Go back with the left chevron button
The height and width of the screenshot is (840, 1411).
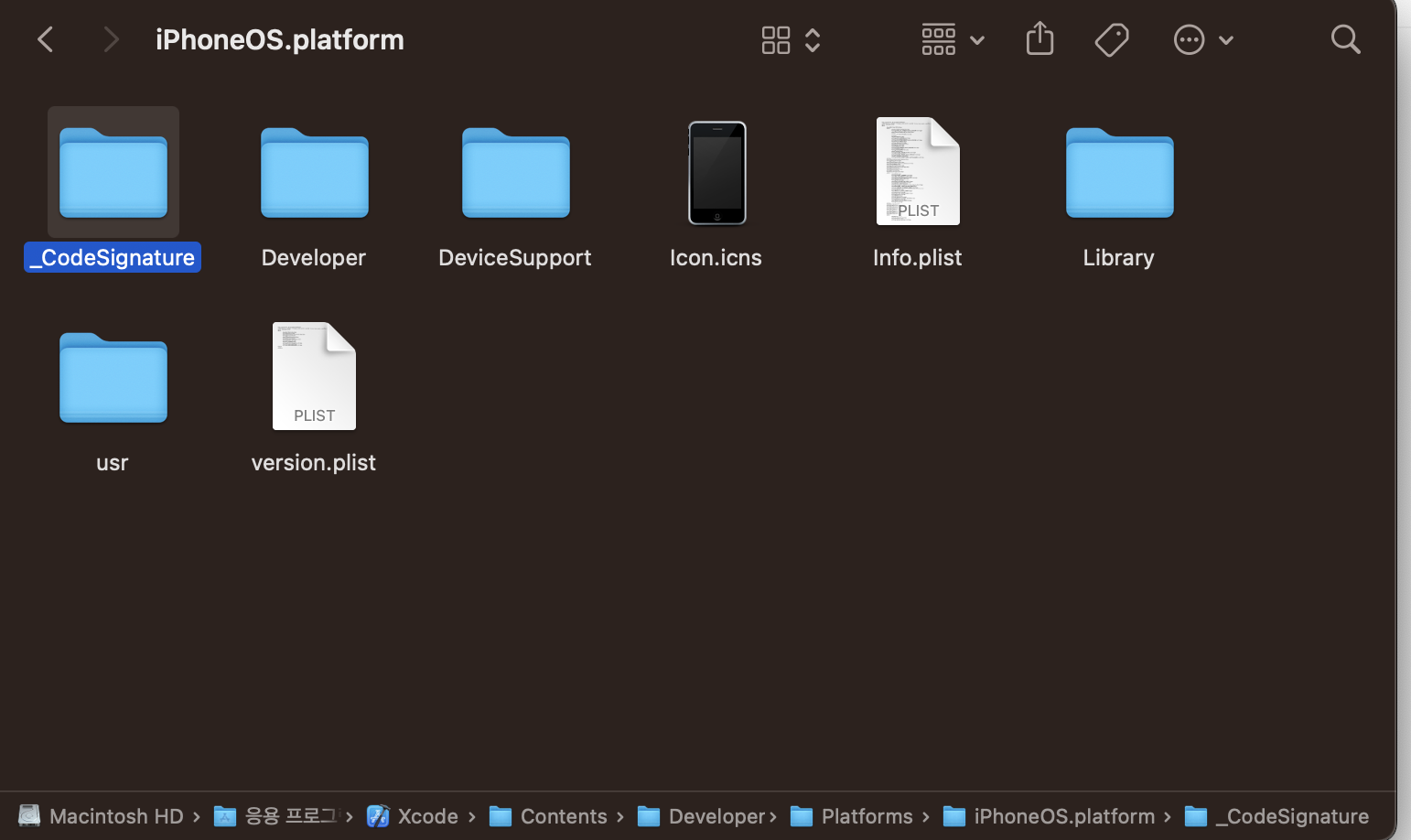point(45,39)
